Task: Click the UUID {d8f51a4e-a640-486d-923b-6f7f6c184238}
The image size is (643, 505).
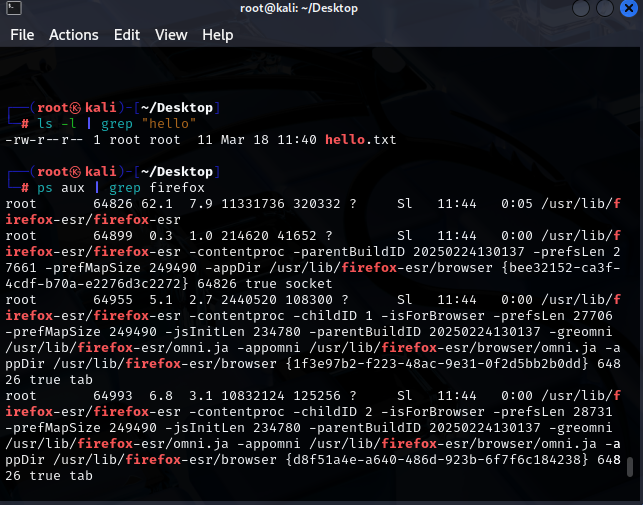Action: coord(437,460)
